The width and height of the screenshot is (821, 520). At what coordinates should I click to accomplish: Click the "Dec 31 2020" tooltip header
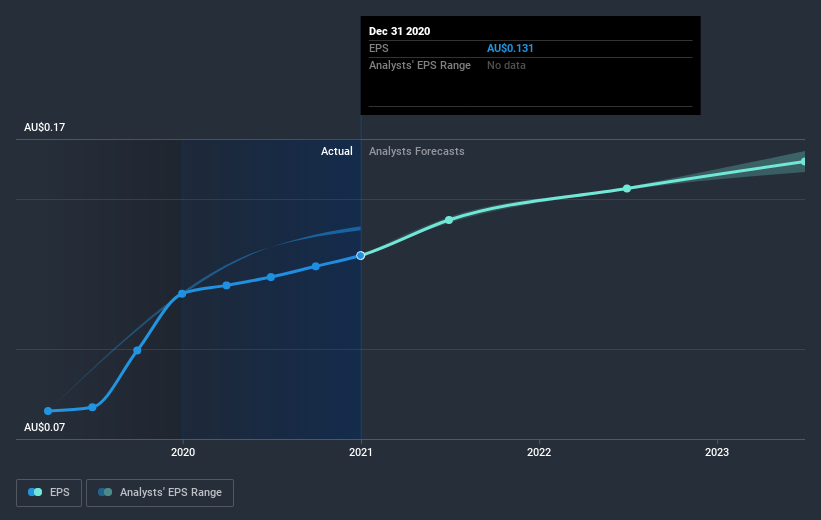click(x=399, y=31)
